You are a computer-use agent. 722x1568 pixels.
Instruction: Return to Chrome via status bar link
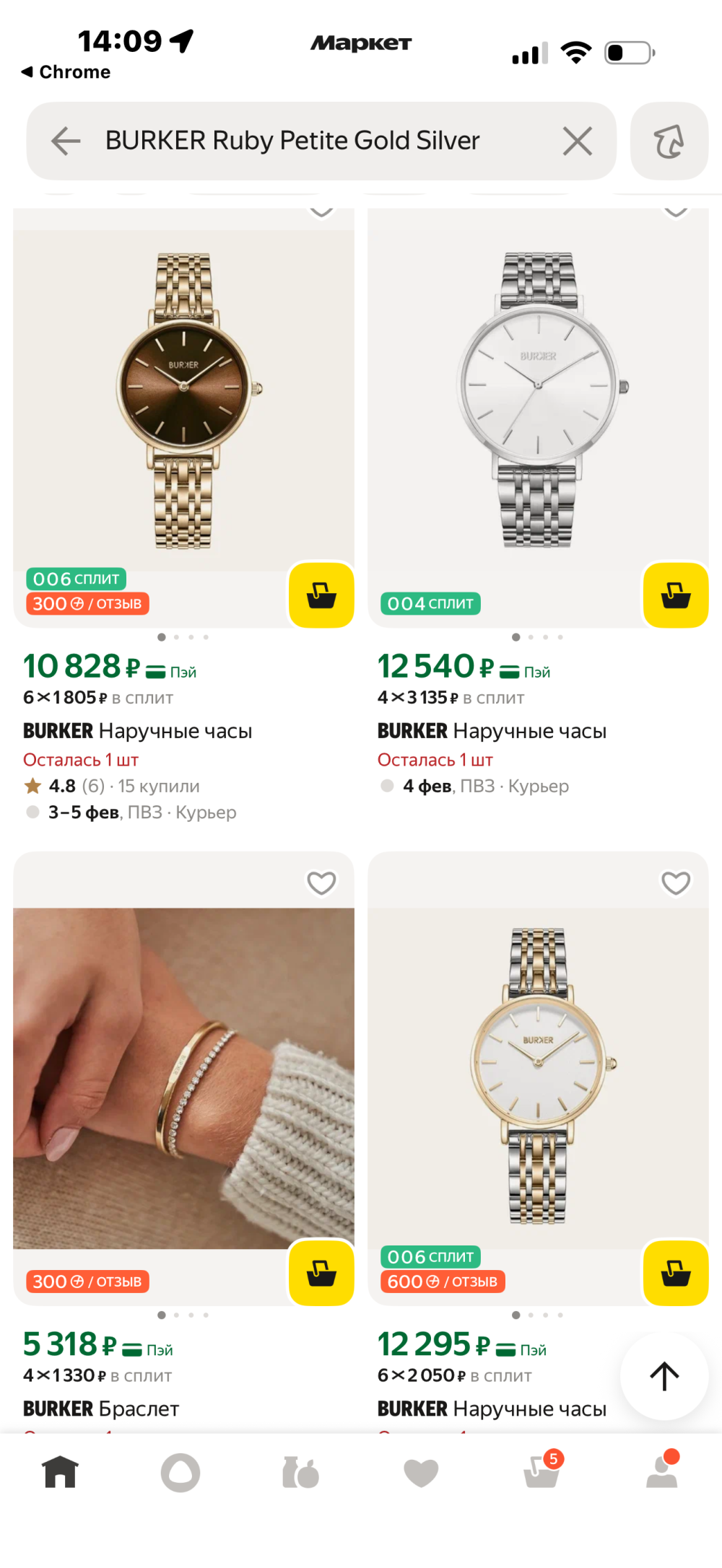pyautogui.click(x=66, y=72)
